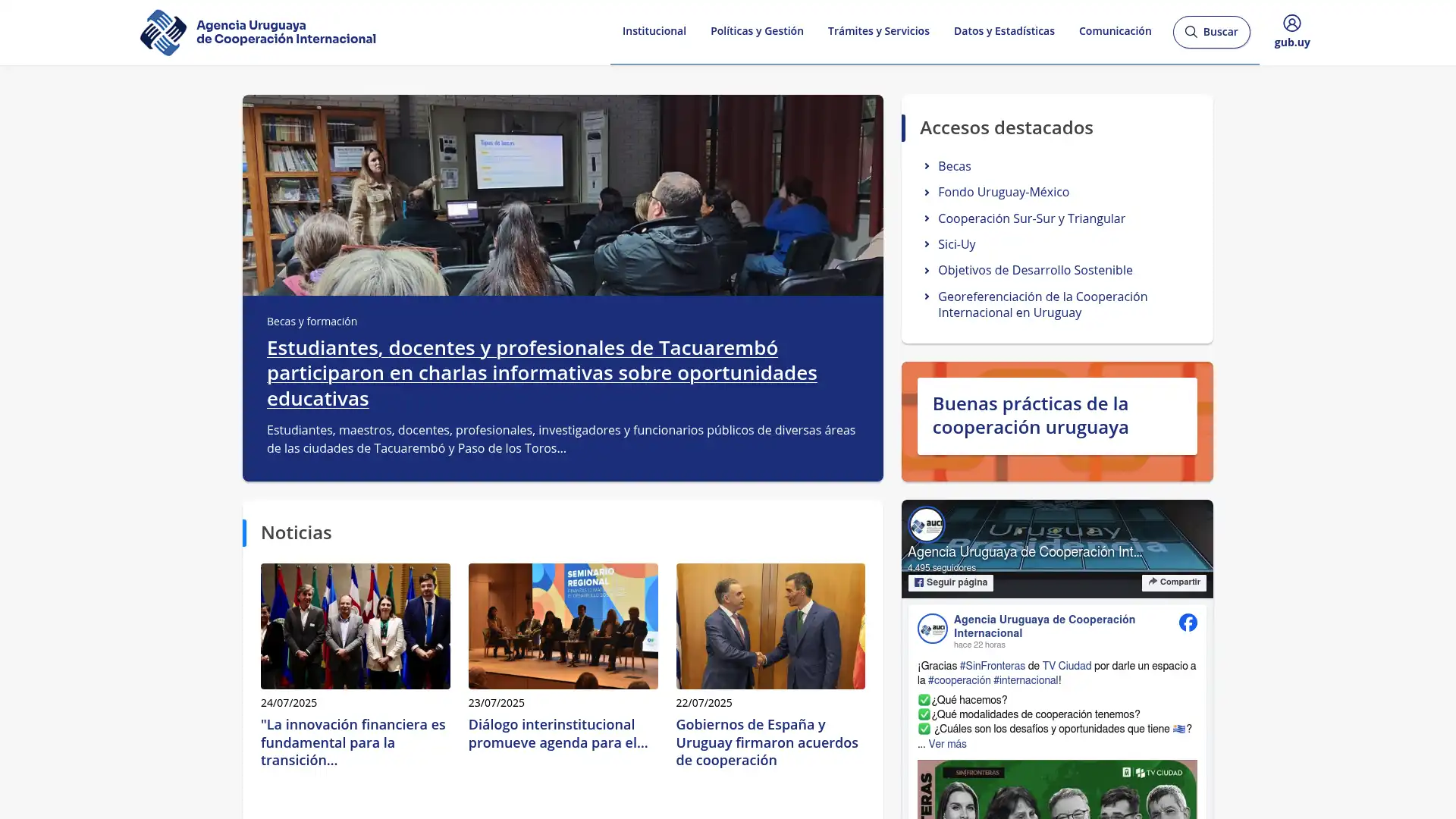
Task: Open the Becas featured access link
Action: click(954, 166)
